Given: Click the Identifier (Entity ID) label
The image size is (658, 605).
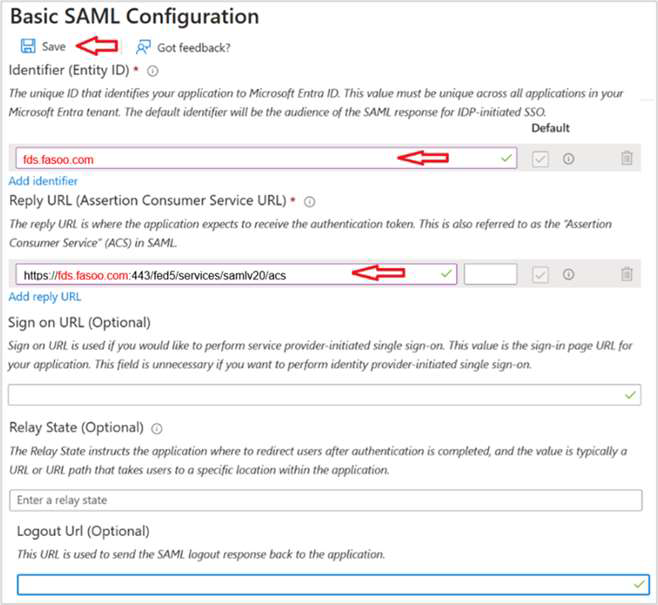Looking at the screenshot, I should click(69, 70).
